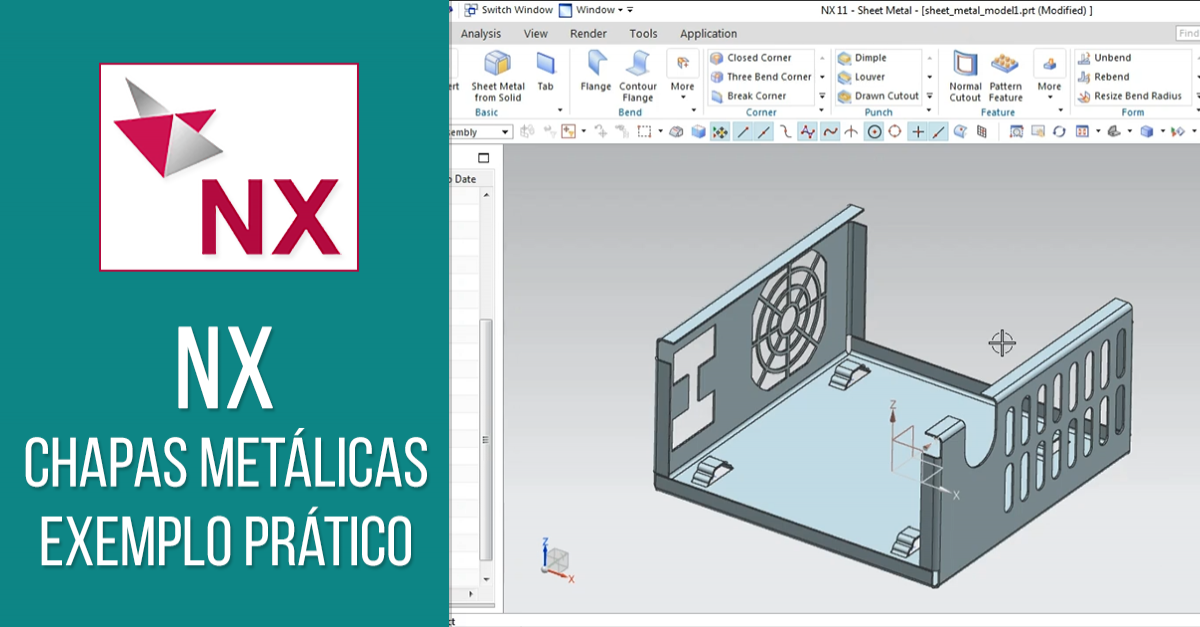Viewport: 1200px width, 627px height.
Task: Click the Sheet Metal from Solid tool
Action: click(497, 76)
